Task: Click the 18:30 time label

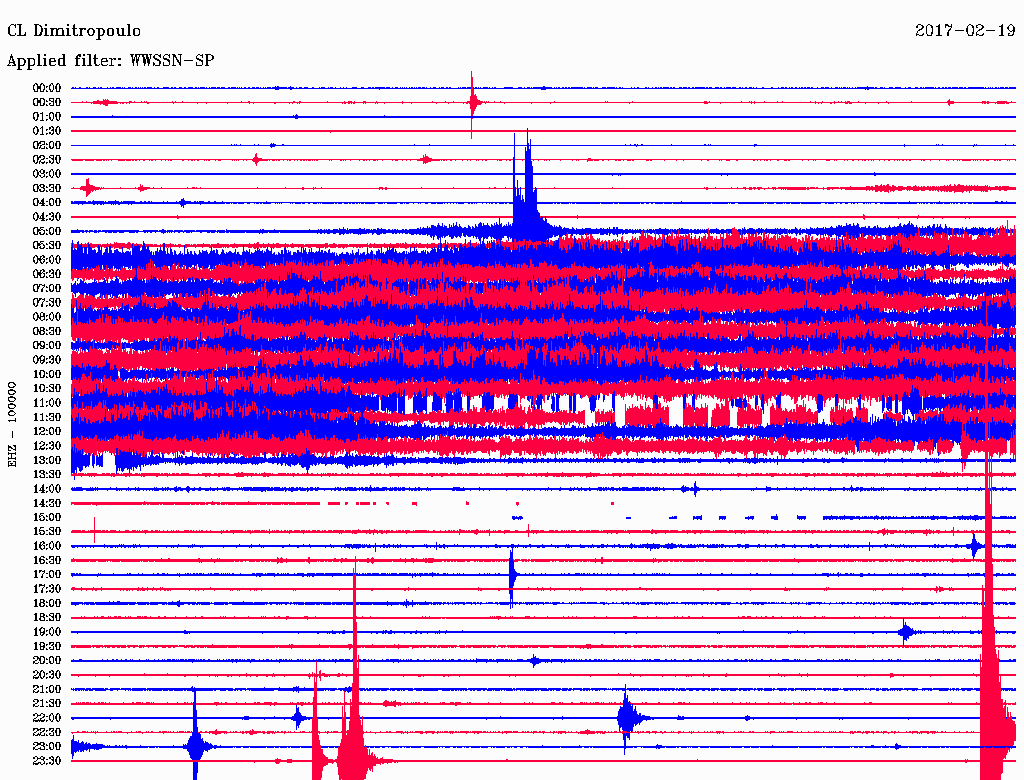Action: (47, 618)
